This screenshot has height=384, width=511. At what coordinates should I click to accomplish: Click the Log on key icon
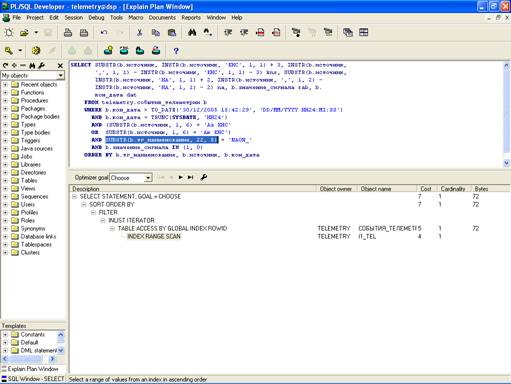pos(9,51)
